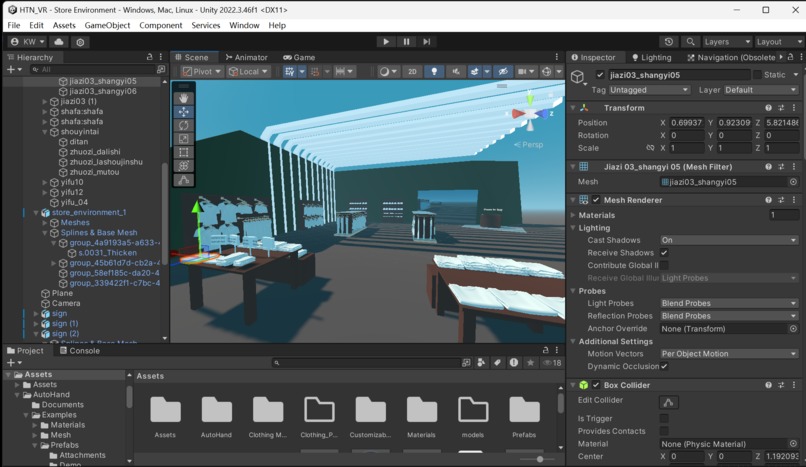This screenshot has width=806, height=467.
Task: Collapse the shouyintai hierarchy item
Action: tap(45, 132)
